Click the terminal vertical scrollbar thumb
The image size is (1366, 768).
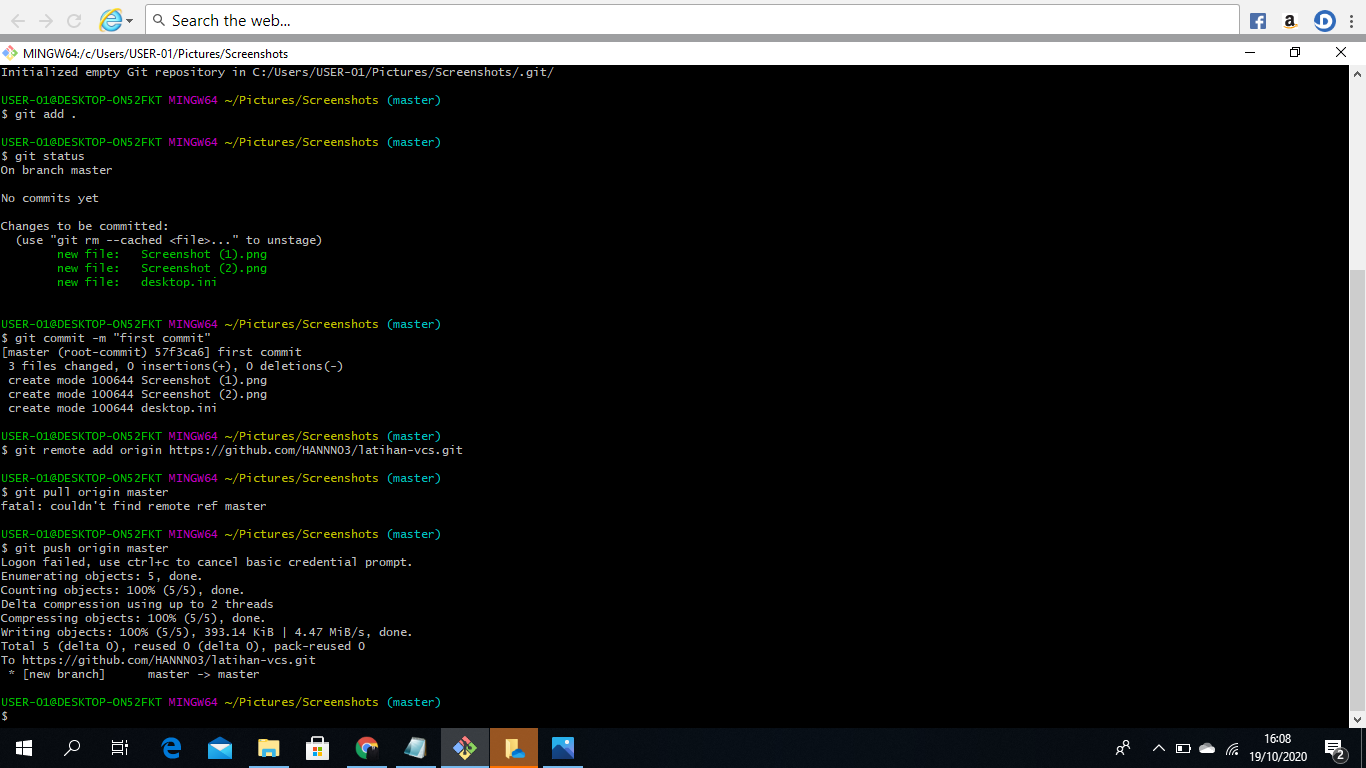pos(1357,490)
